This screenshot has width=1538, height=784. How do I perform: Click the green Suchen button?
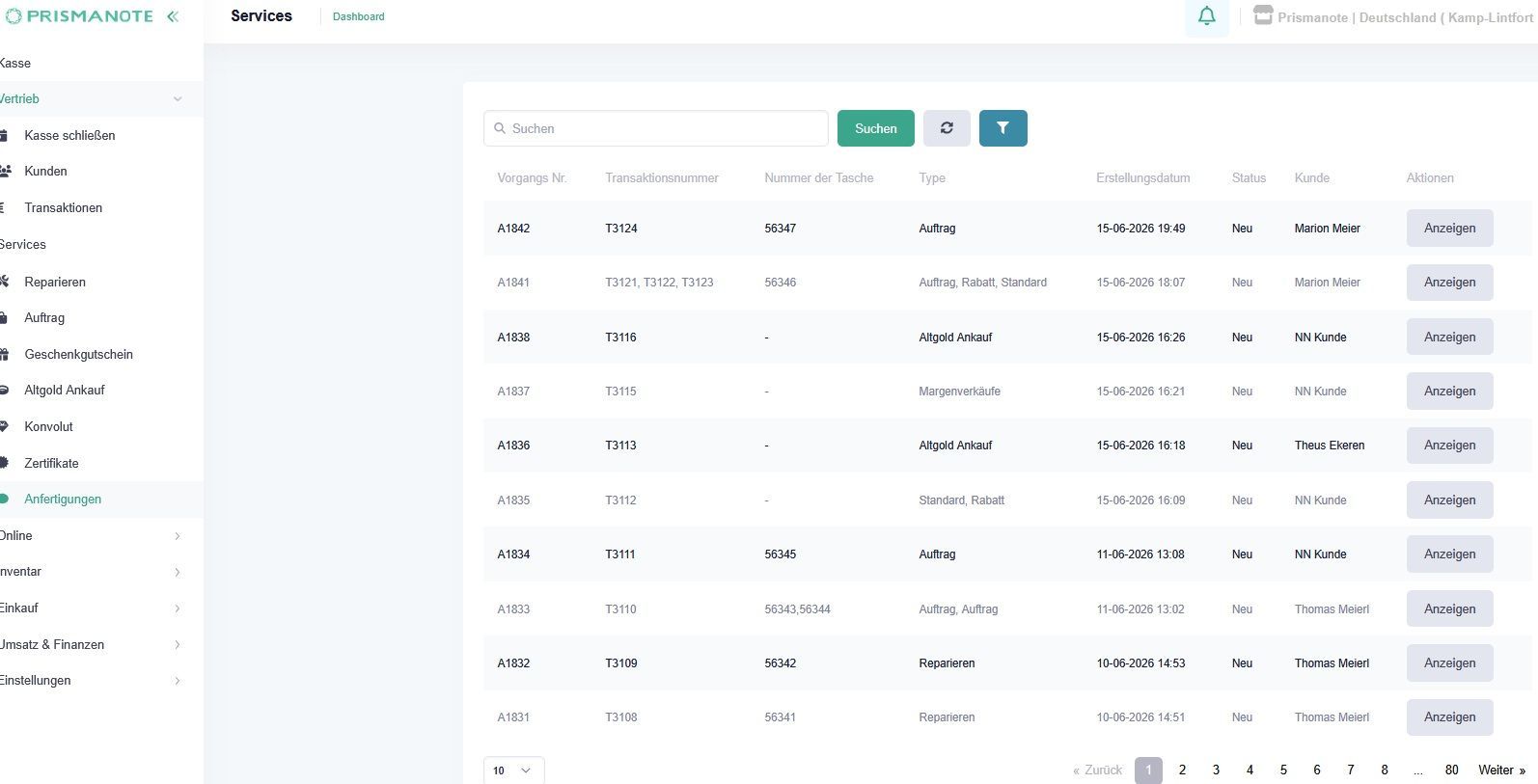click(x=875, y=128)
